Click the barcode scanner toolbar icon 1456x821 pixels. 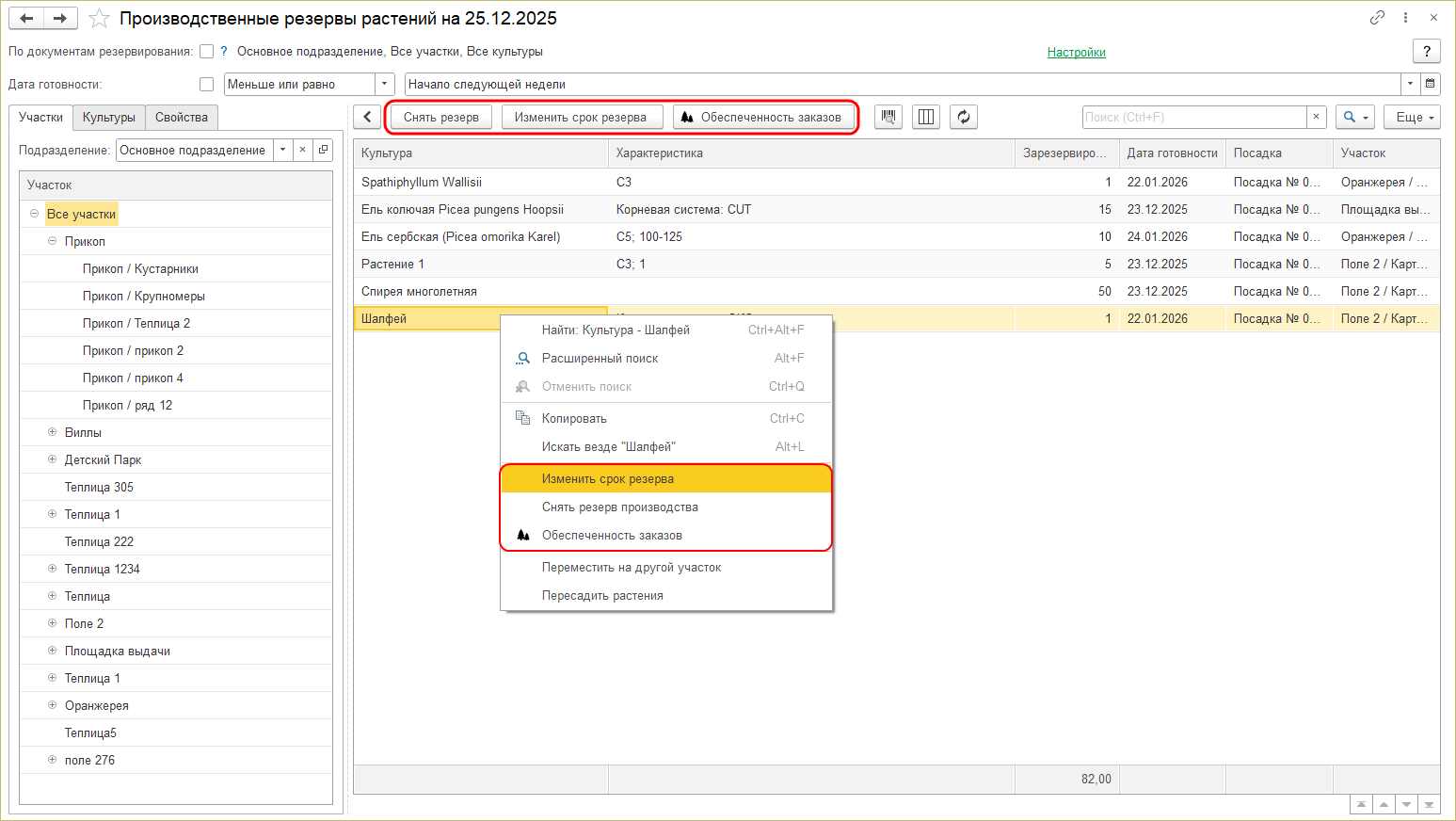(x=888, y=117)
